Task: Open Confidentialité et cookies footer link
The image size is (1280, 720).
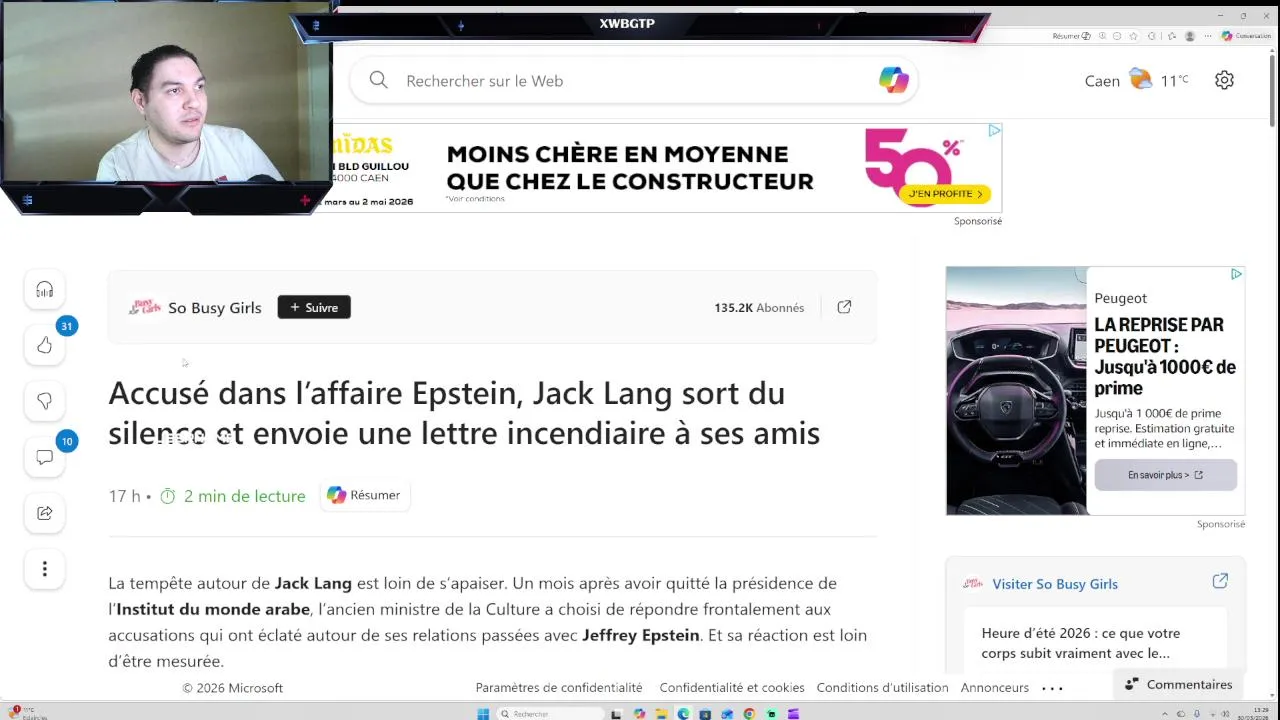Action: (732, 688)
